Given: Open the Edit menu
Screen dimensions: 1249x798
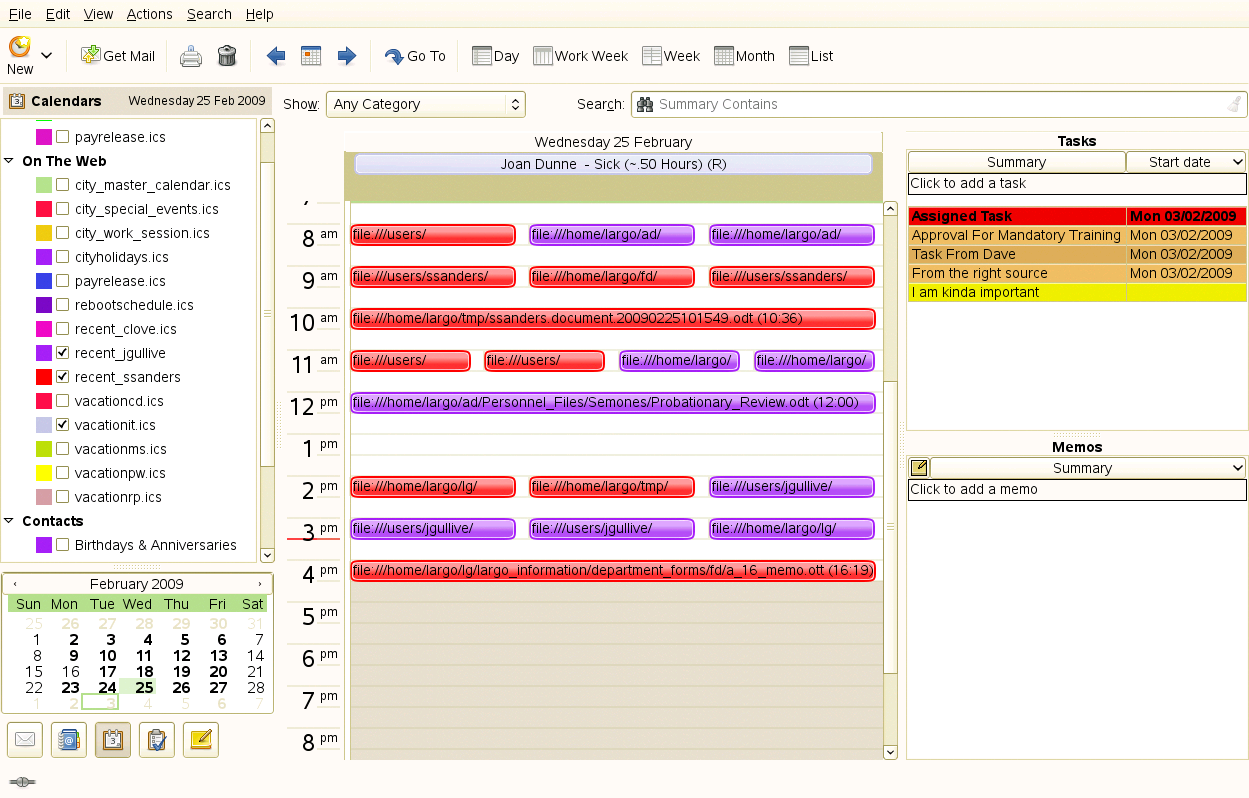Looking at the screenshot, I should click(58, 14).
